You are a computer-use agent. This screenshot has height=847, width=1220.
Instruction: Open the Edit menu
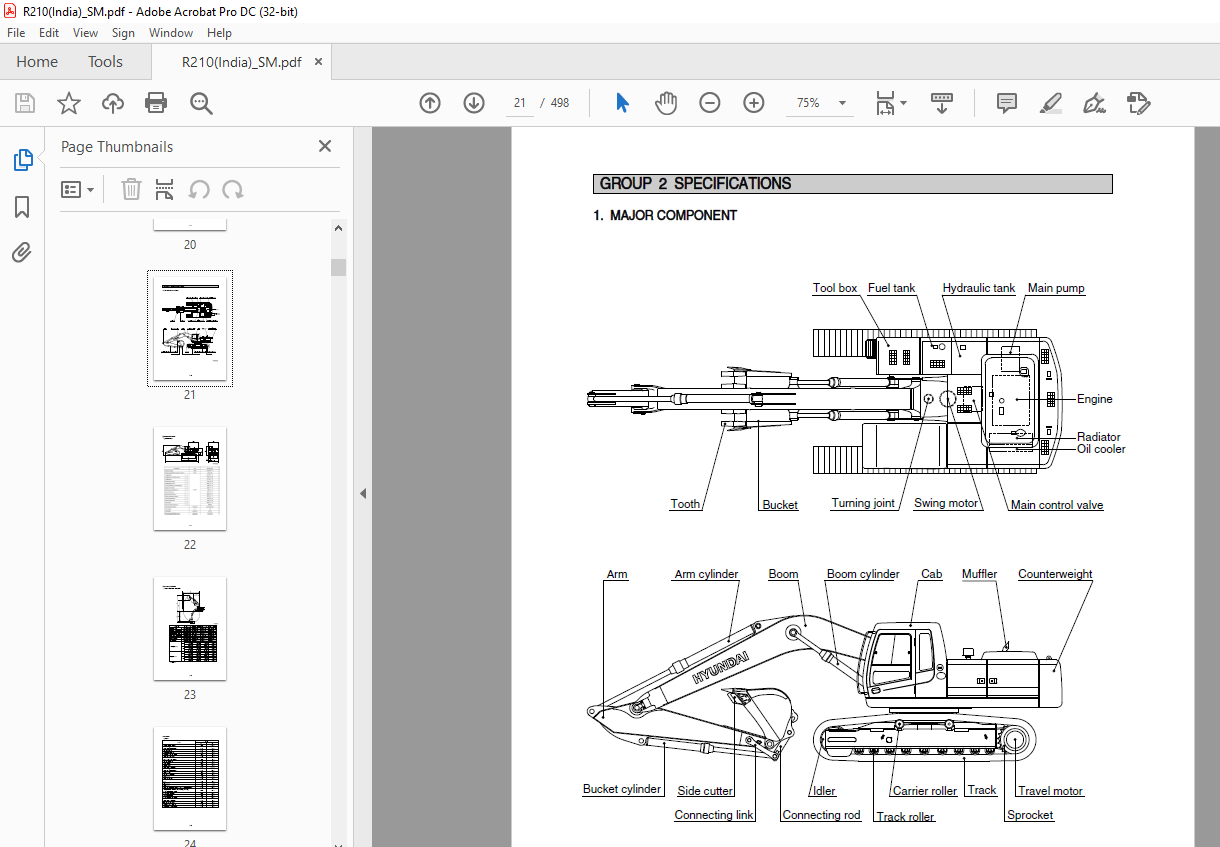click(49, 33)
